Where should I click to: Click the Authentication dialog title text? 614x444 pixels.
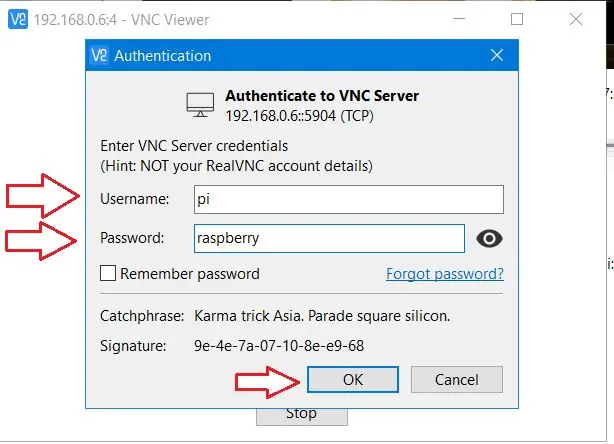(163, 56)
